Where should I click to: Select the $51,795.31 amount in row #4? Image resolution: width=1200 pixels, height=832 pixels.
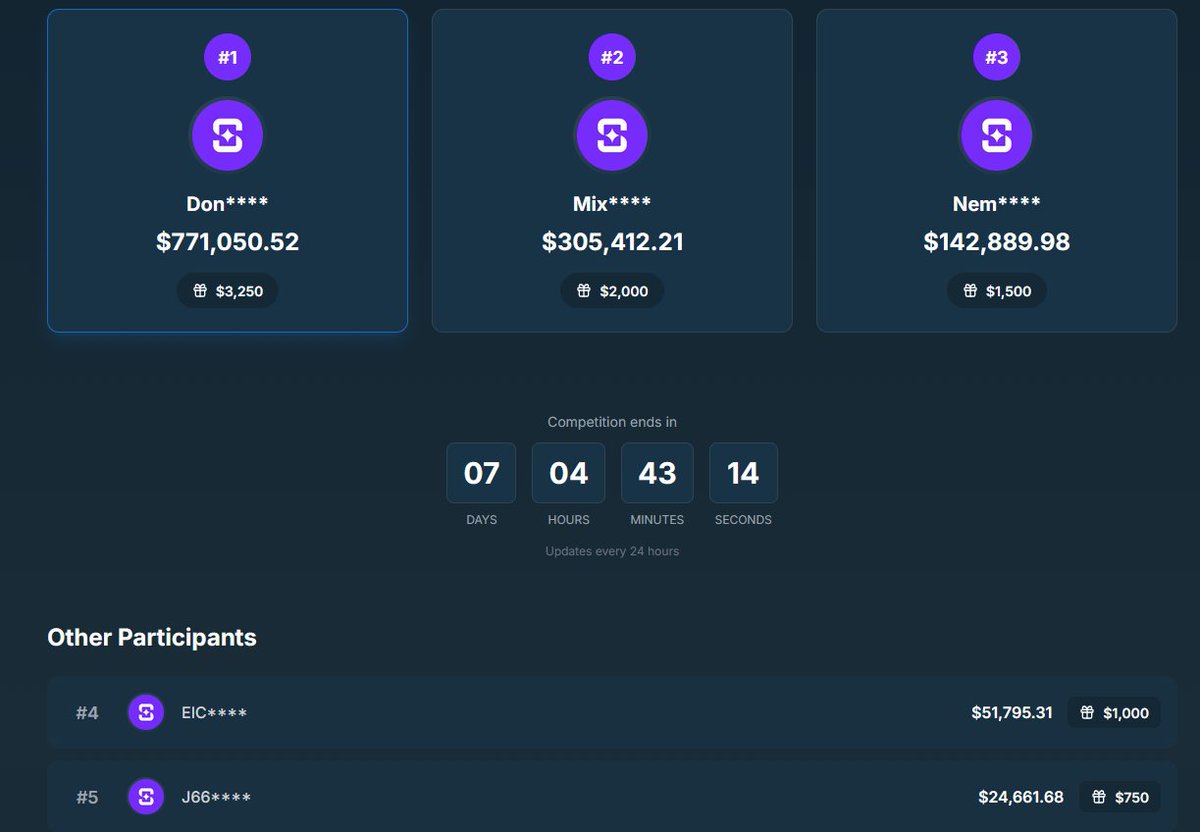(1012, 712)
